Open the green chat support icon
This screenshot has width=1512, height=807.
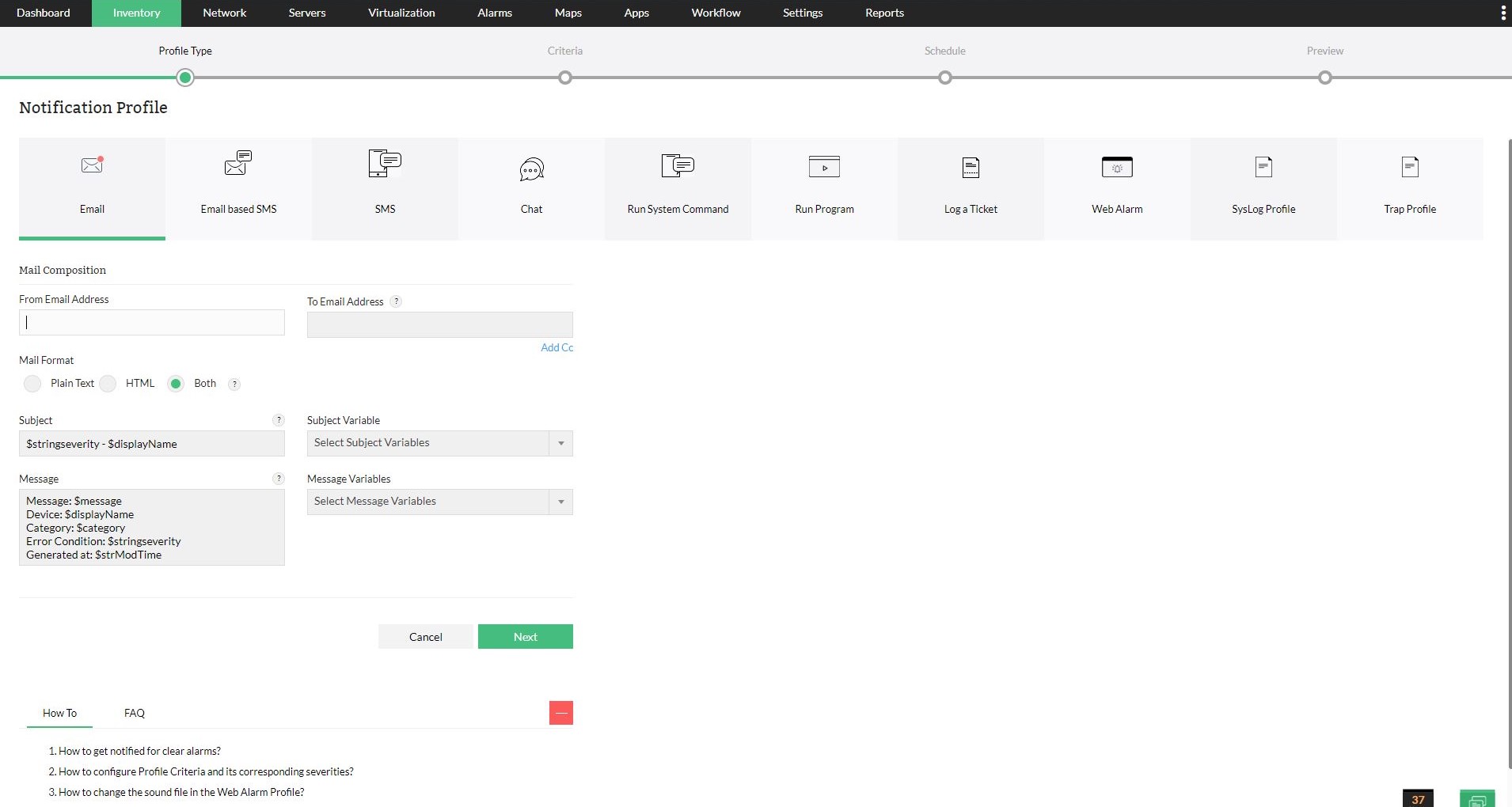pyautogui.click(x=1477, y=798)
